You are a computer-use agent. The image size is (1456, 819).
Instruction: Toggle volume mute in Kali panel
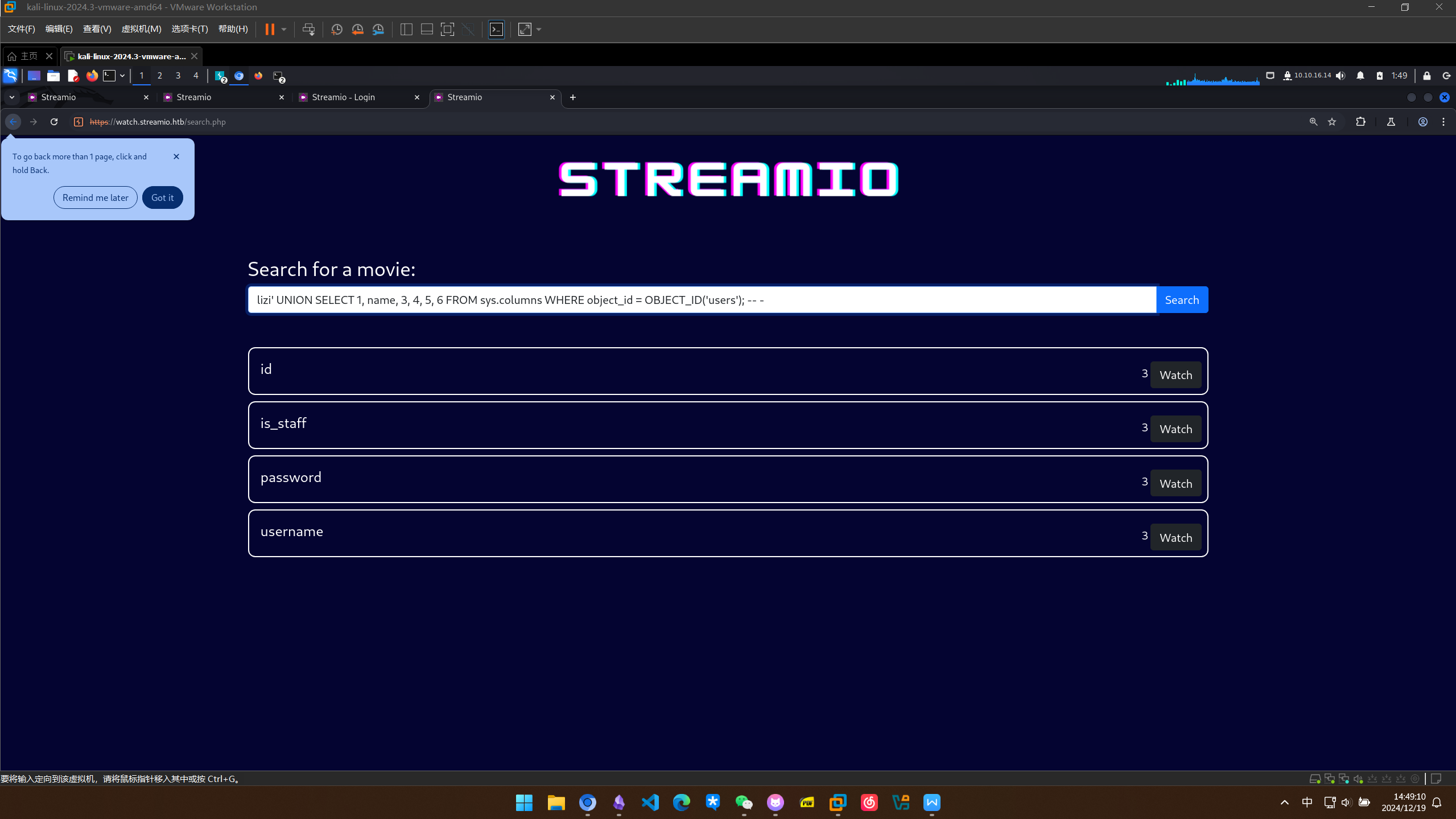(x=1340, y=76)
